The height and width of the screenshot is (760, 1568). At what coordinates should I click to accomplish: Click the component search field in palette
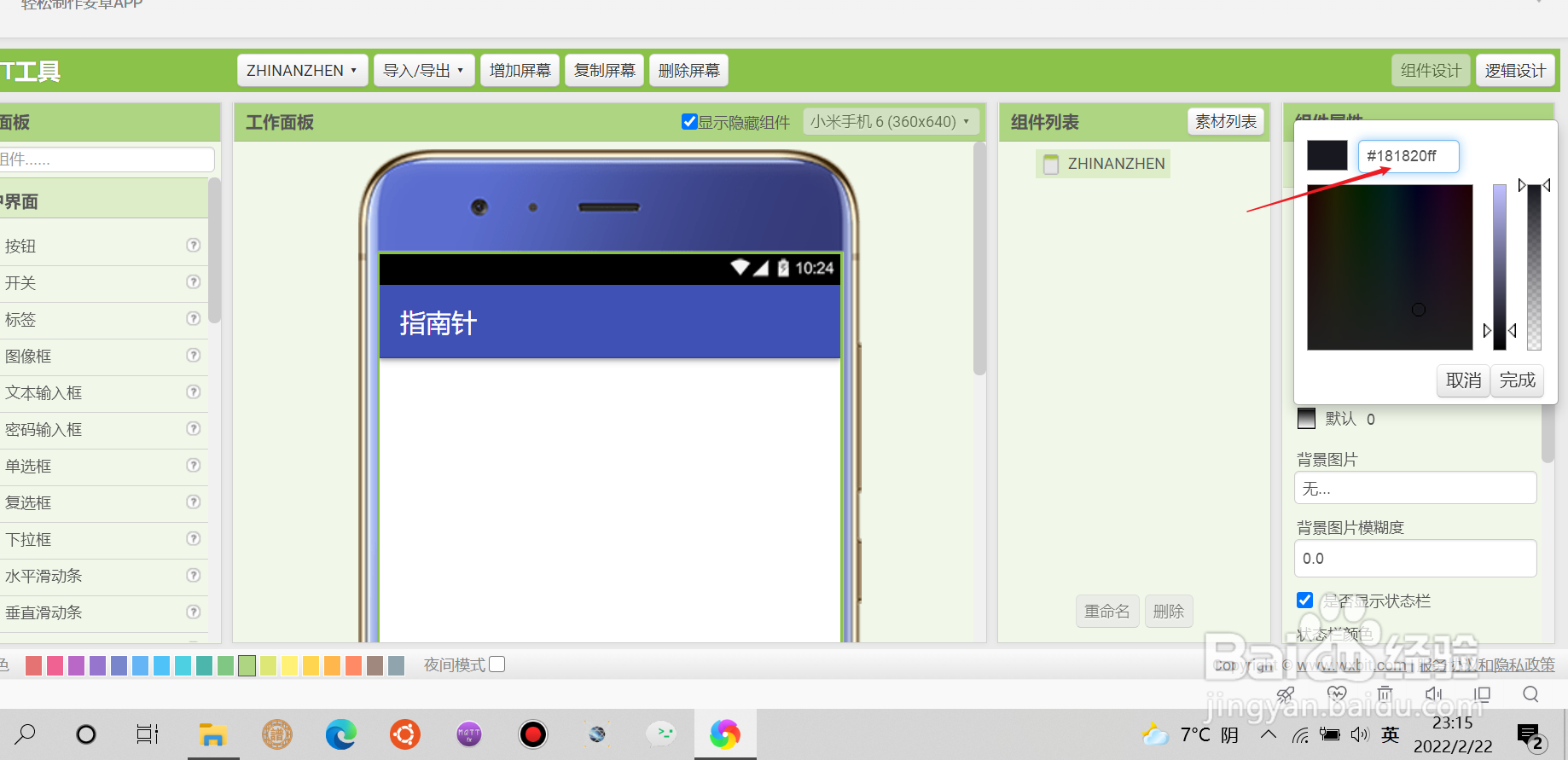pos(107,160)
